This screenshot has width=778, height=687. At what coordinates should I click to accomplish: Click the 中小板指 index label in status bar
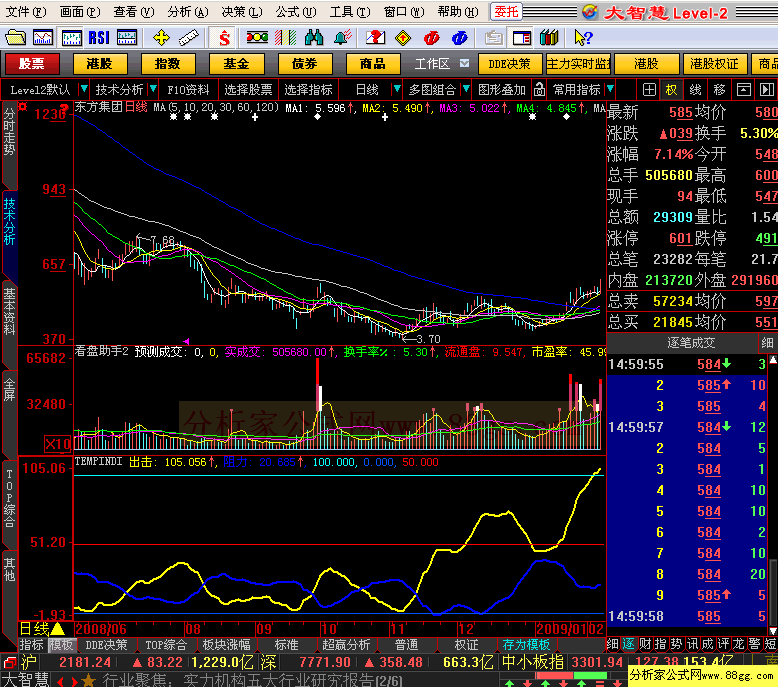pyautogui.click(x=532, y=662)
